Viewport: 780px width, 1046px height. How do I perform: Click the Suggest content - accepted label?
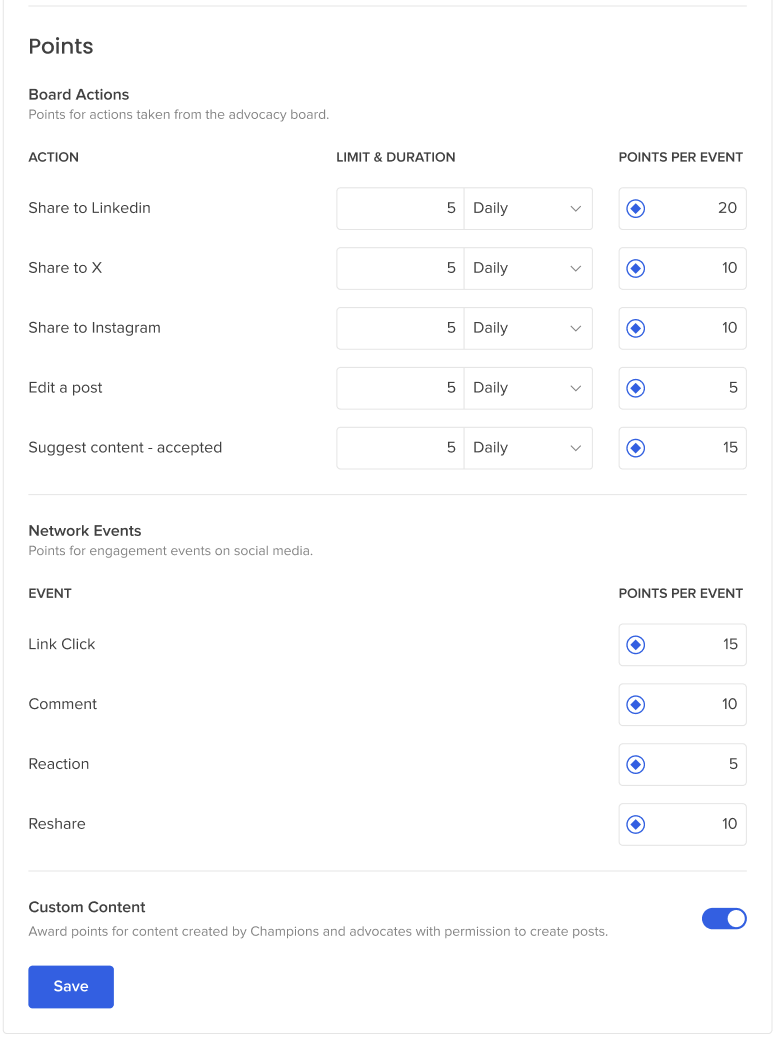[x=125, y=448]
